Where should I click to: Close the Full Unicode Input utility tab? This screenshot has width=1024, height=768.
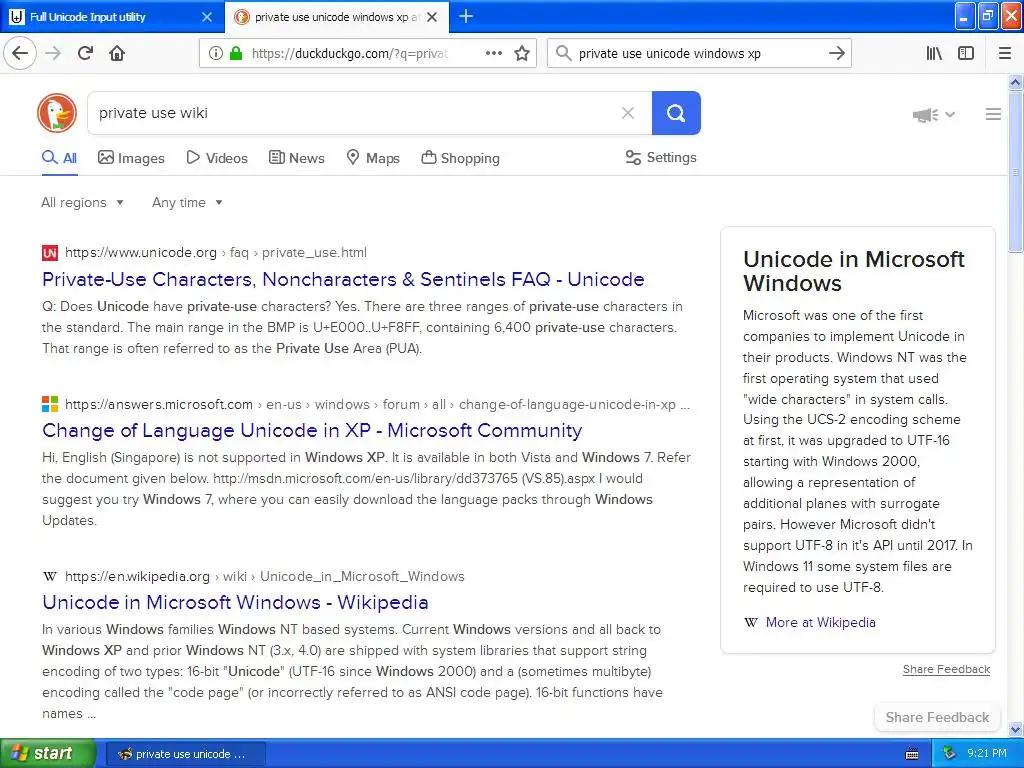pyautogui.click(x=207, y=17)
